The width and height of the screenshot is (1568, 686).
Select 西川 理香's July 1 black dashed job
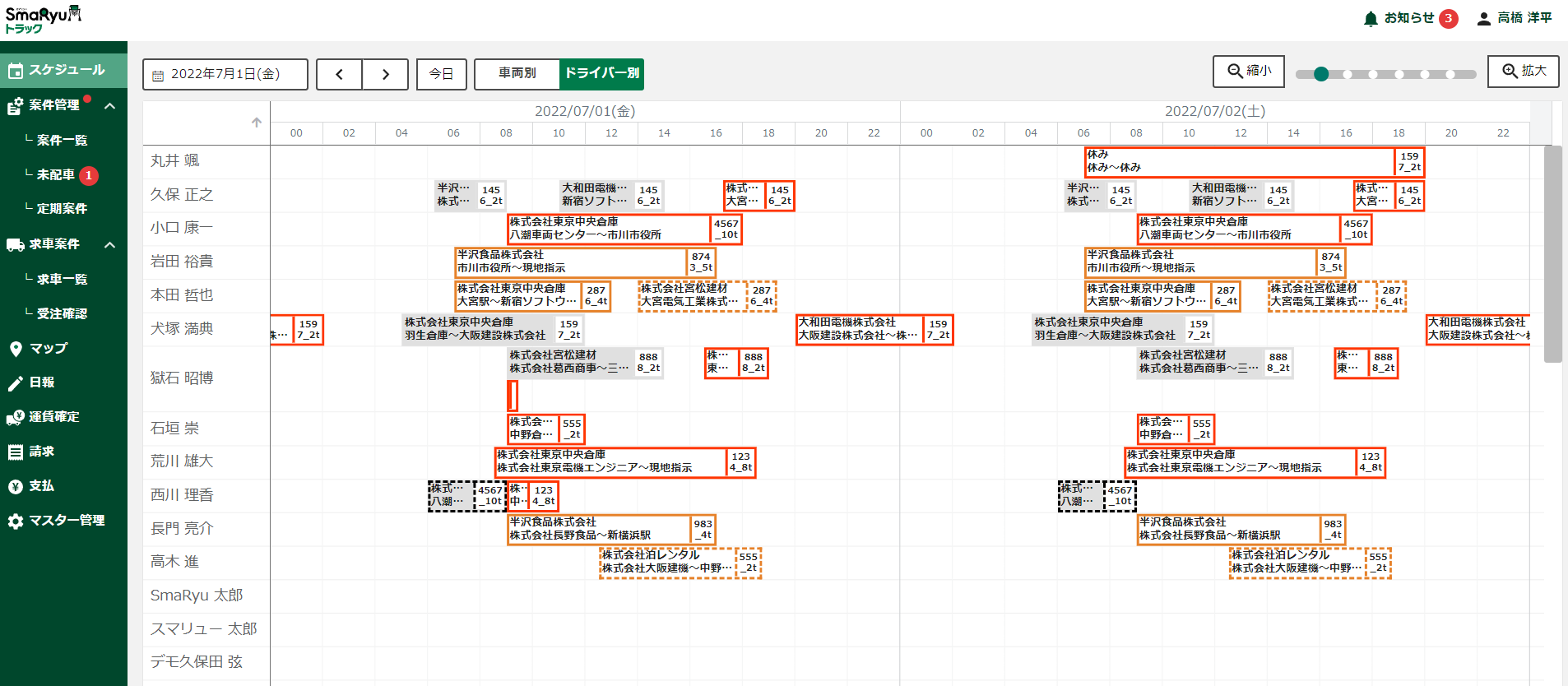466,496
